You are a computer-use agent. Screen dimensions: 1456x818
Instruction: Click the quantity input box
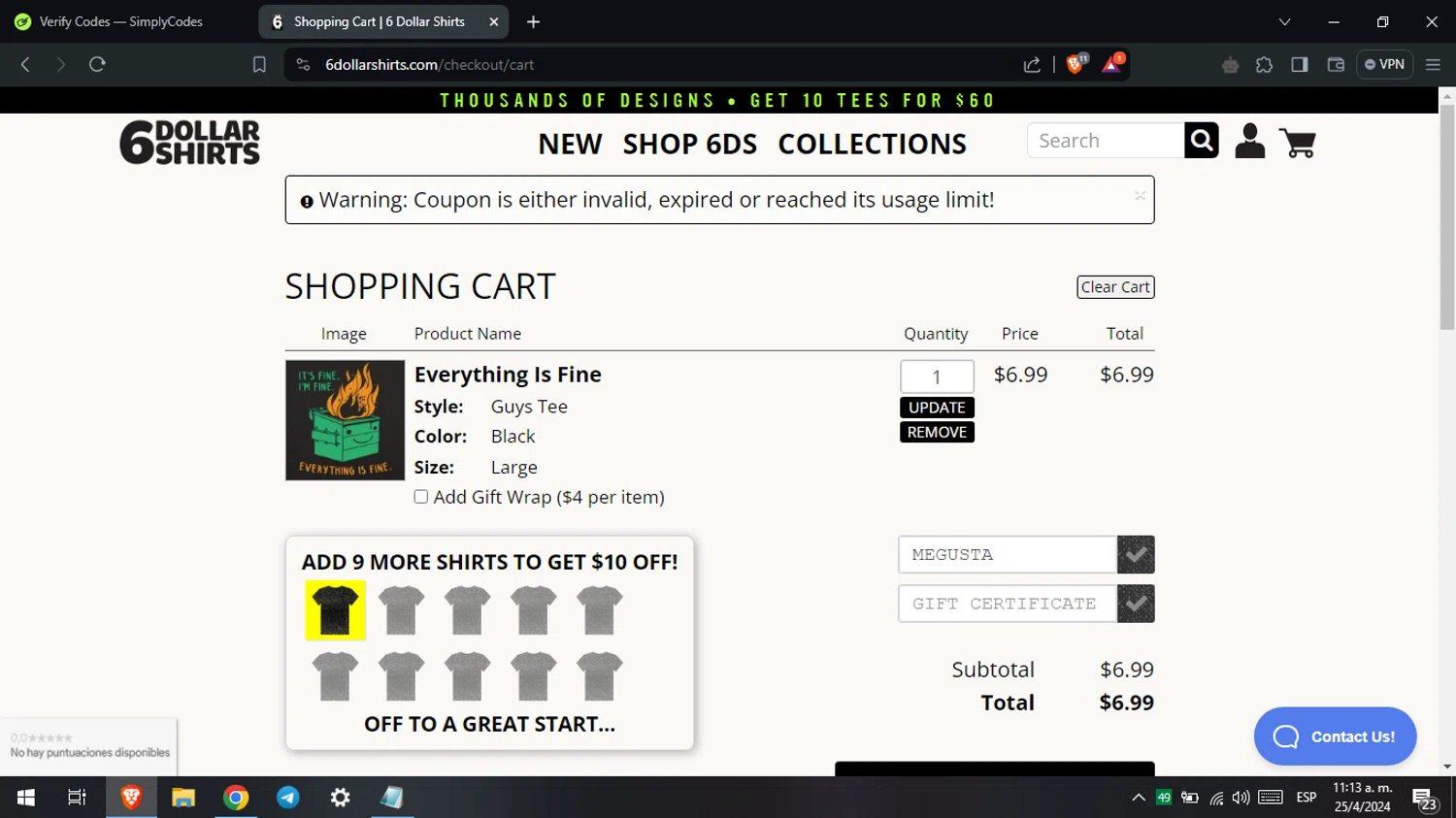(937, 376)
